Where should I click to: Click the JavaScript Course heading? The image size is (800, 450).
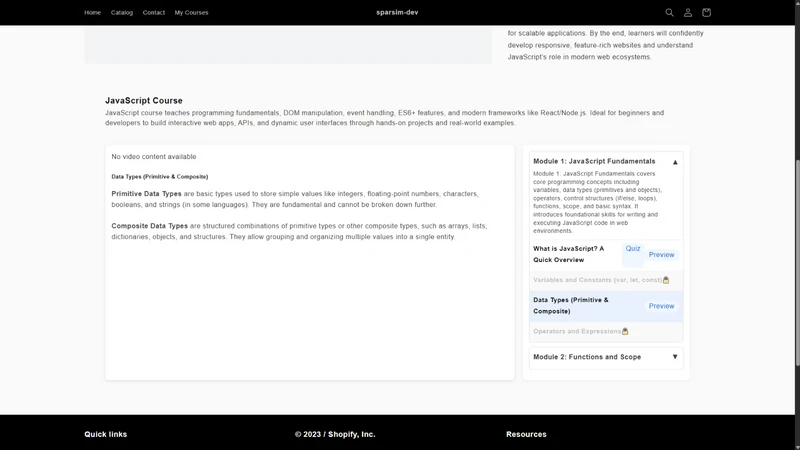click(x=143, y=101)
